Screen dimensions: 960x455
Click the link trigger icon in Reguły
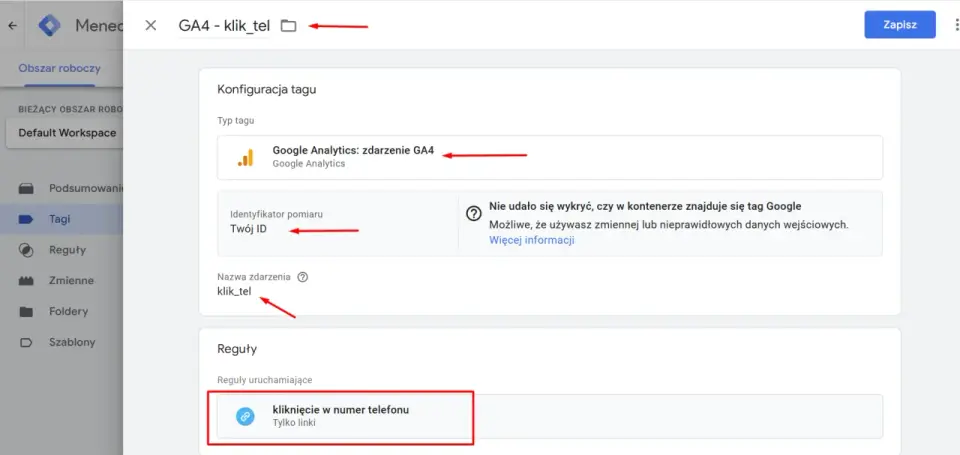[x=245, y=416]
